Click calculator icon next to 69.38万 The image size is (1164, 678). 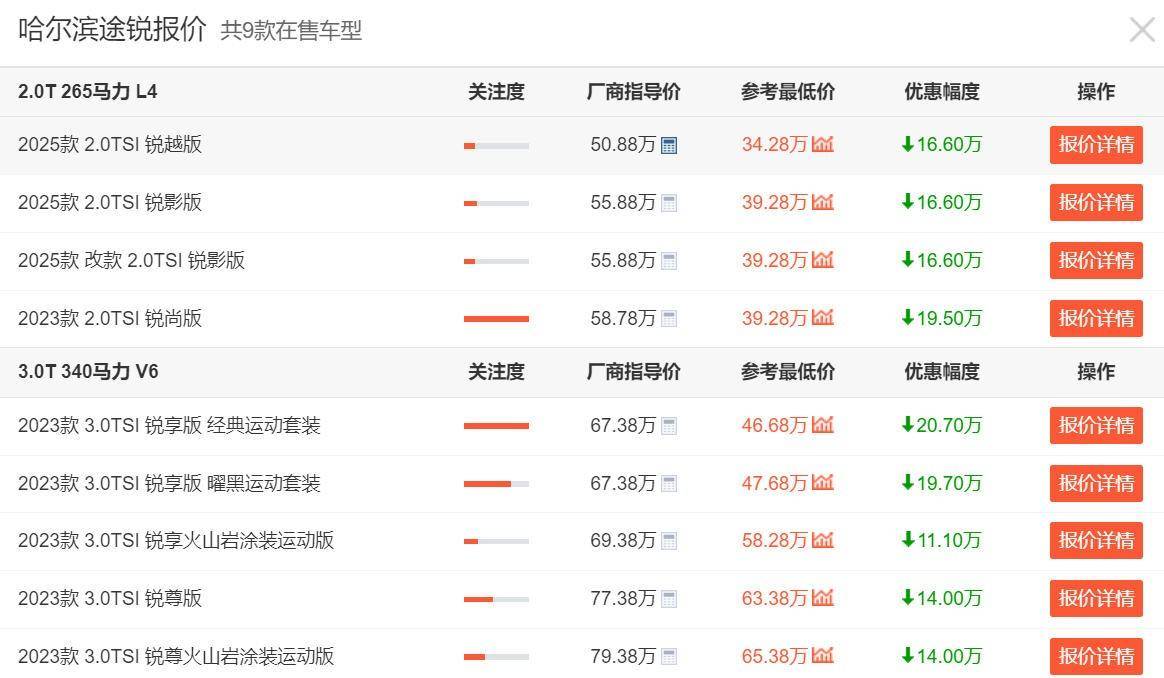[x=669, y=541]
